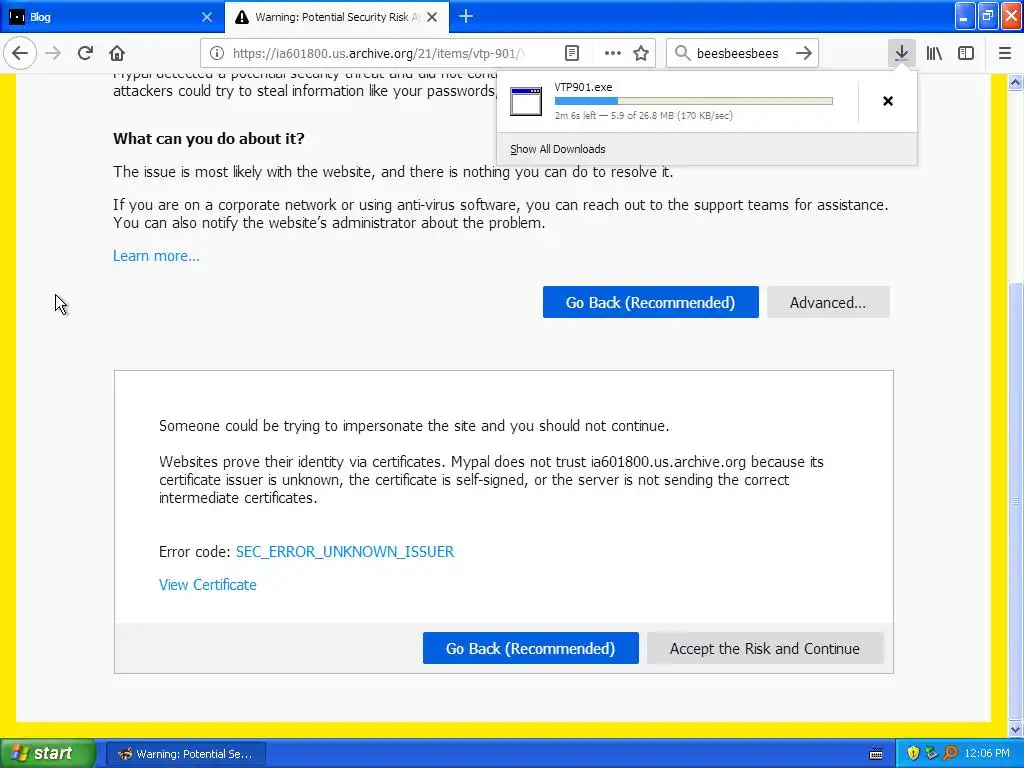Screen dimensions: 1024x768
Task: Click the Warning taskbar window button
Action: click(x=185, y=754)
